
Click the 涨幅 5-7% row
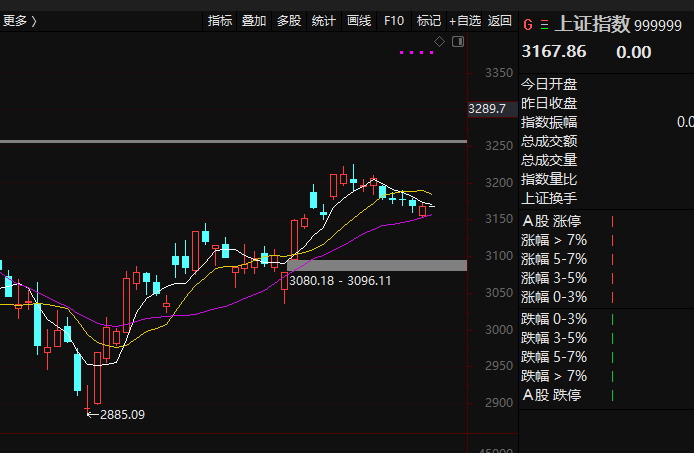point(606,259)
